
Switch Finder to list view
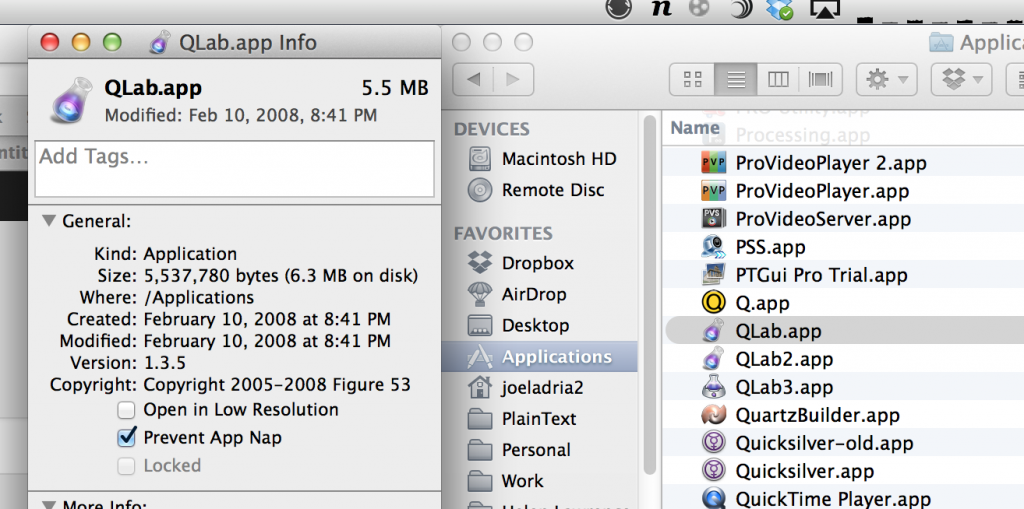click(736, 80)
